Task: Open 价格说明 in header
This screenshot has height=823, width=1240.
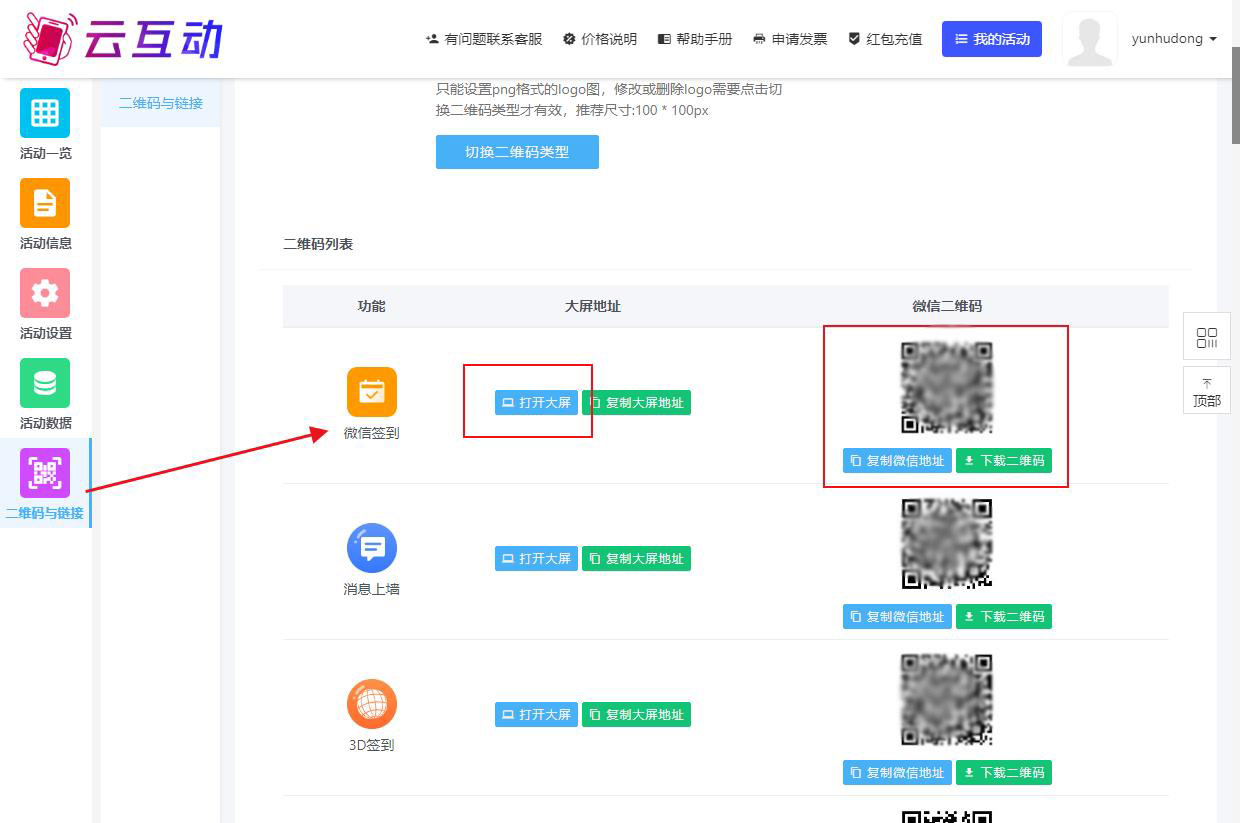Action: 600,39
